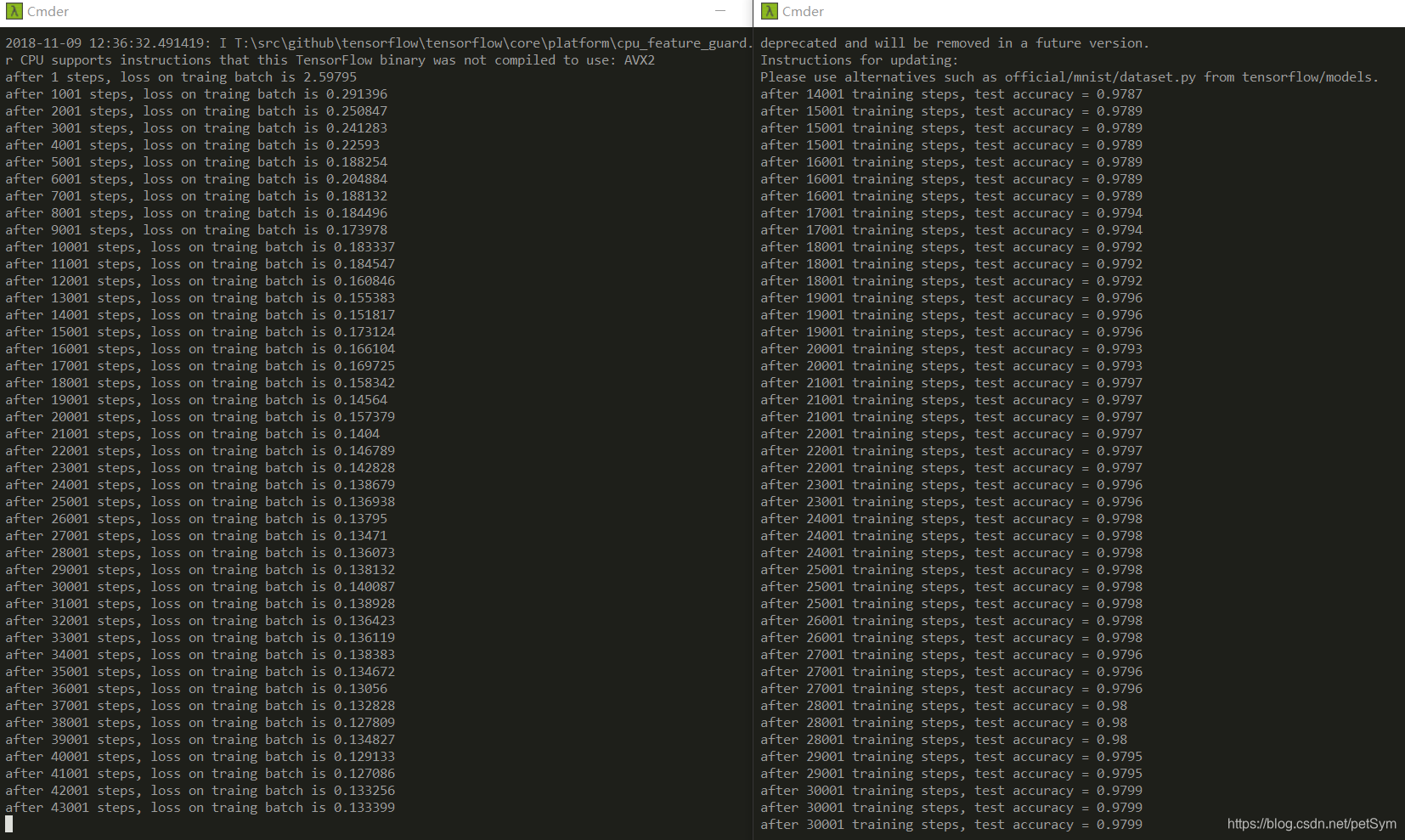The image size is (1405, 840).
Task: Select the loss 0.158342 line
Action: click(200, 383)
